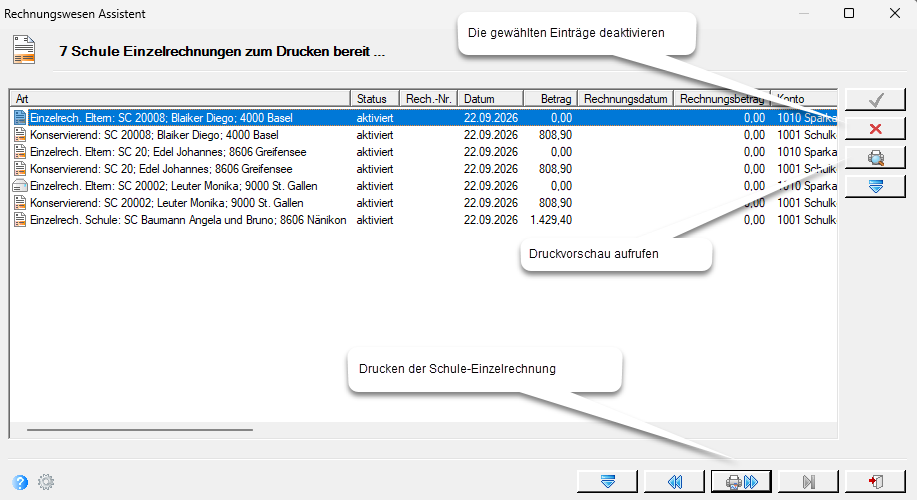Print the Schule-Einzelrechnung with the printer-forward button
The height and width of the screenshot is (500, 917).
tap(741, 482)
